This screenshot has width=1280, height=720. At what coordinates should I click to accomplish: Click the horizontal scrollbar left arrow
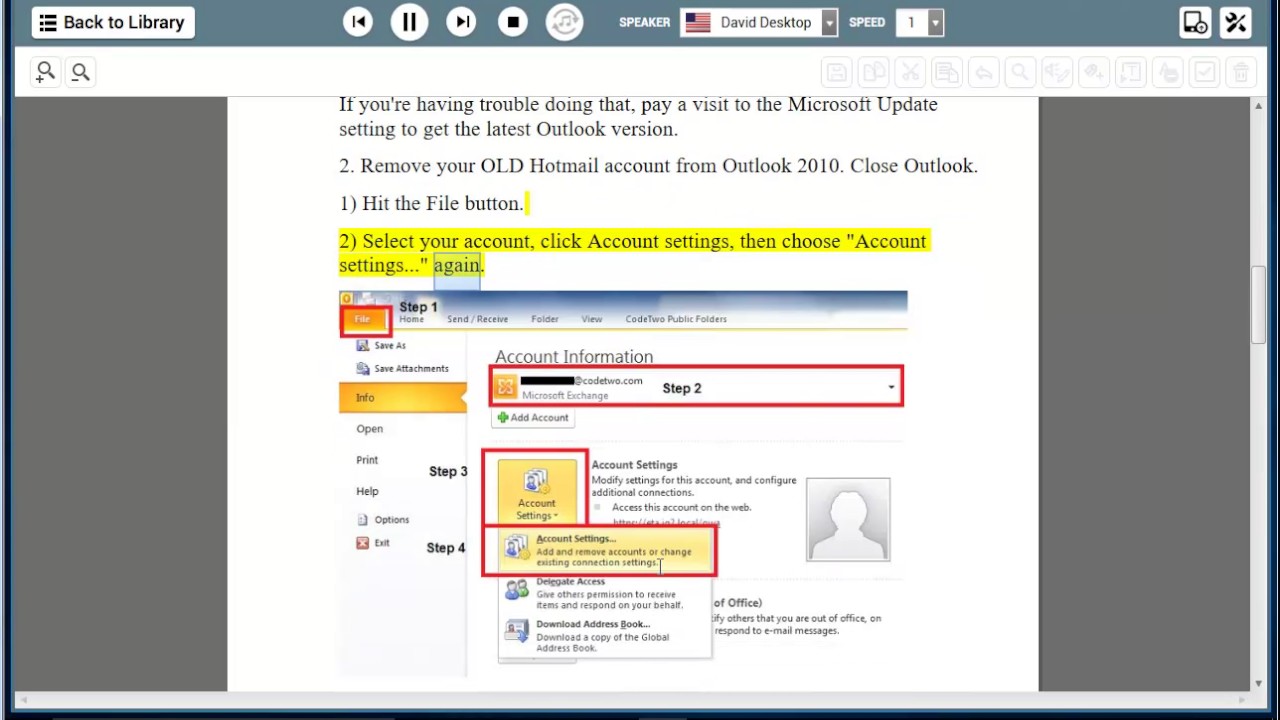coord(22,699)
